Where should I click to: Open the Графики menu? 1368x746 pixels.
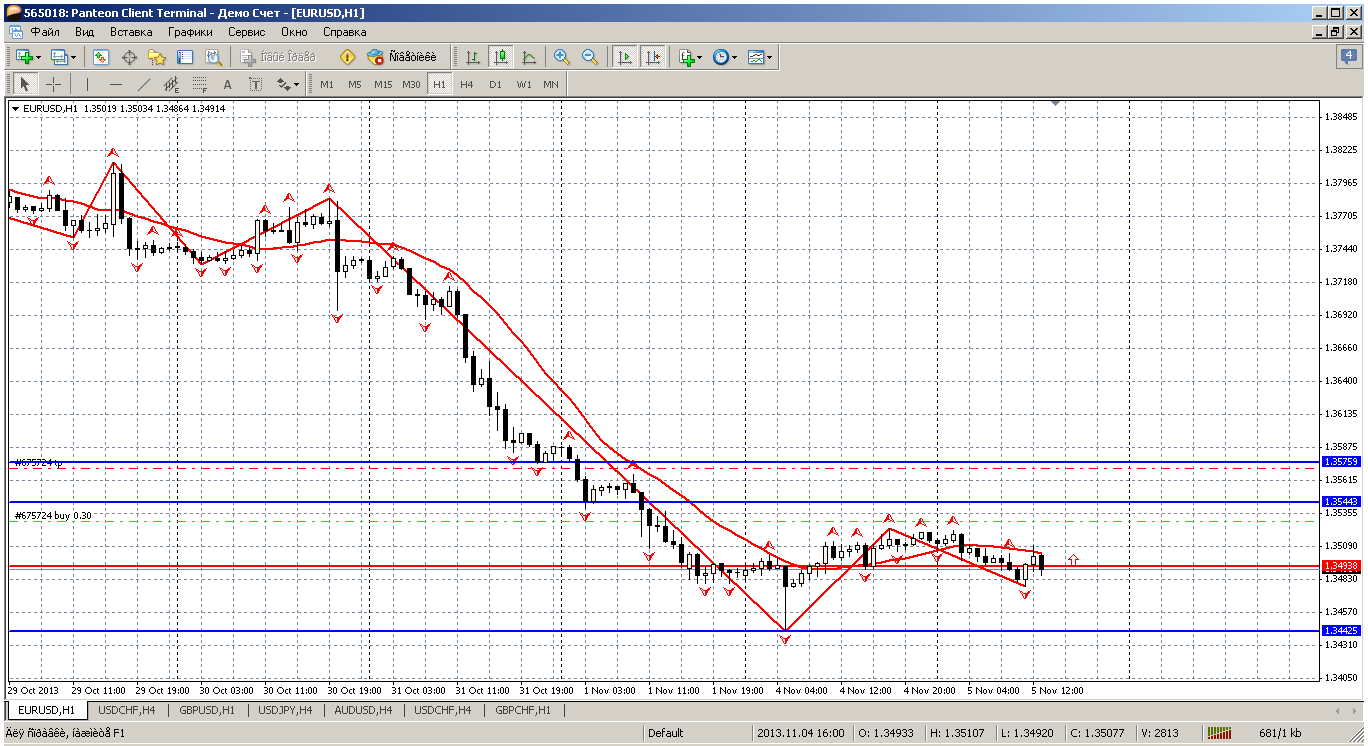pos(190,32)
